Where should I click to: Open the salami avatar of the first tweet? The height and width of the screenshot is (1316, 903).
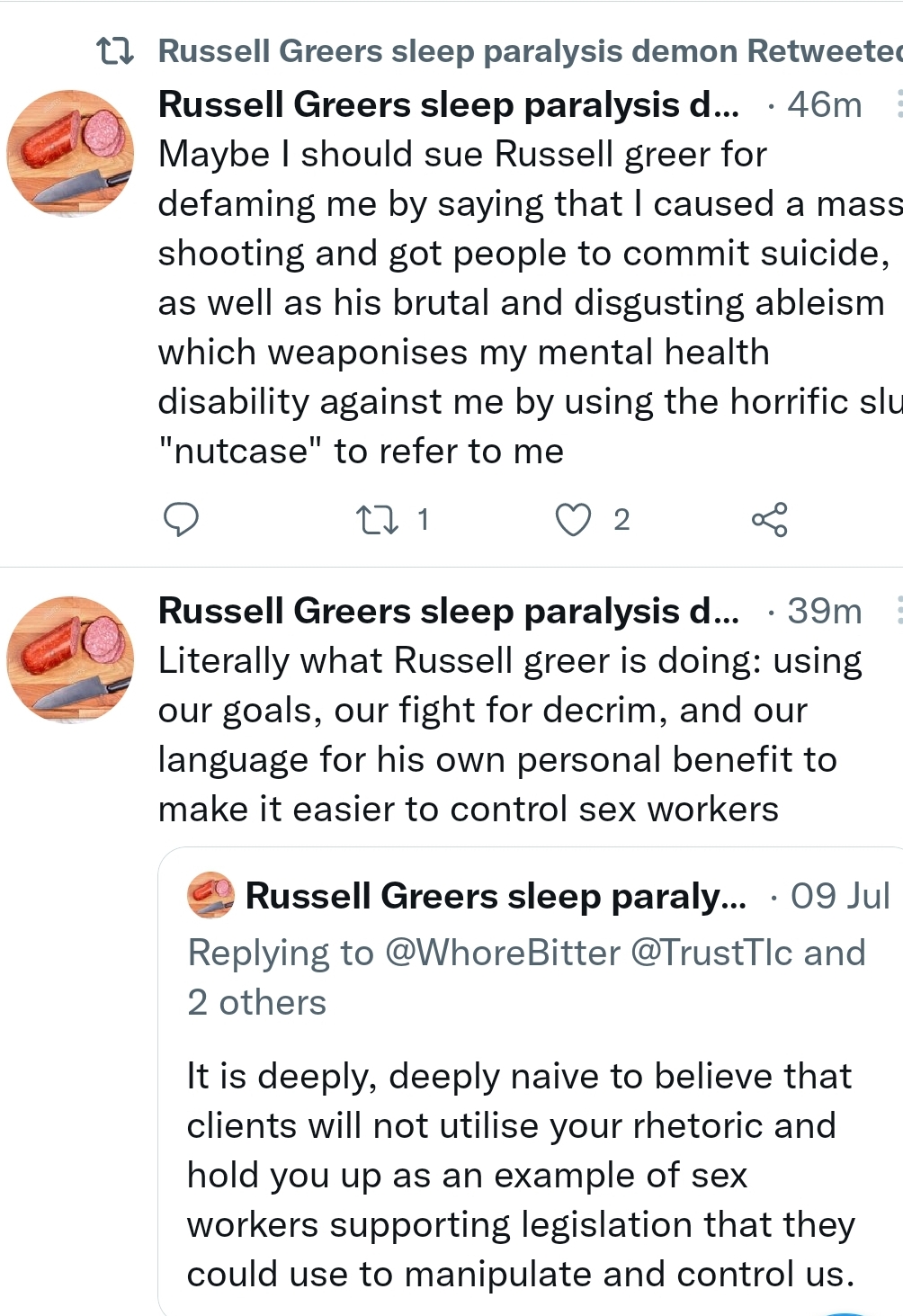pos(70,153)
